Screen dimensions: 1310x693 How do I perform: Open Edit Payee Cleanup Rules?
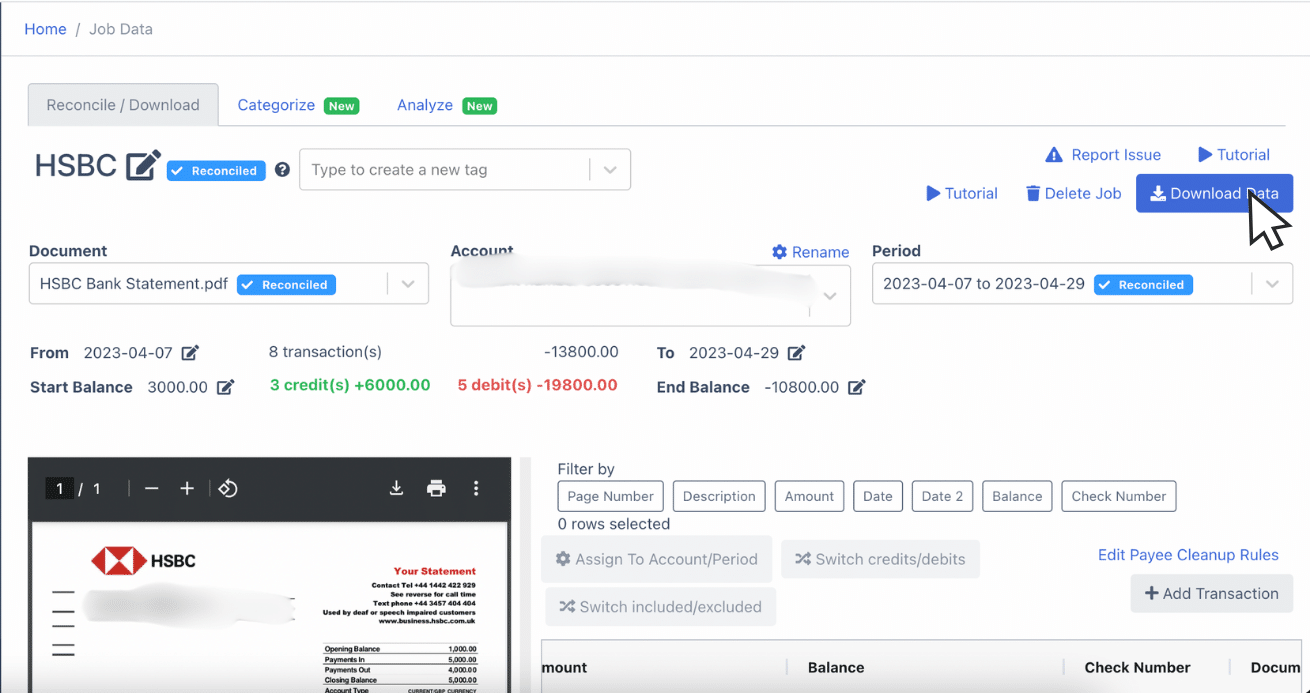coord(1188,555)
